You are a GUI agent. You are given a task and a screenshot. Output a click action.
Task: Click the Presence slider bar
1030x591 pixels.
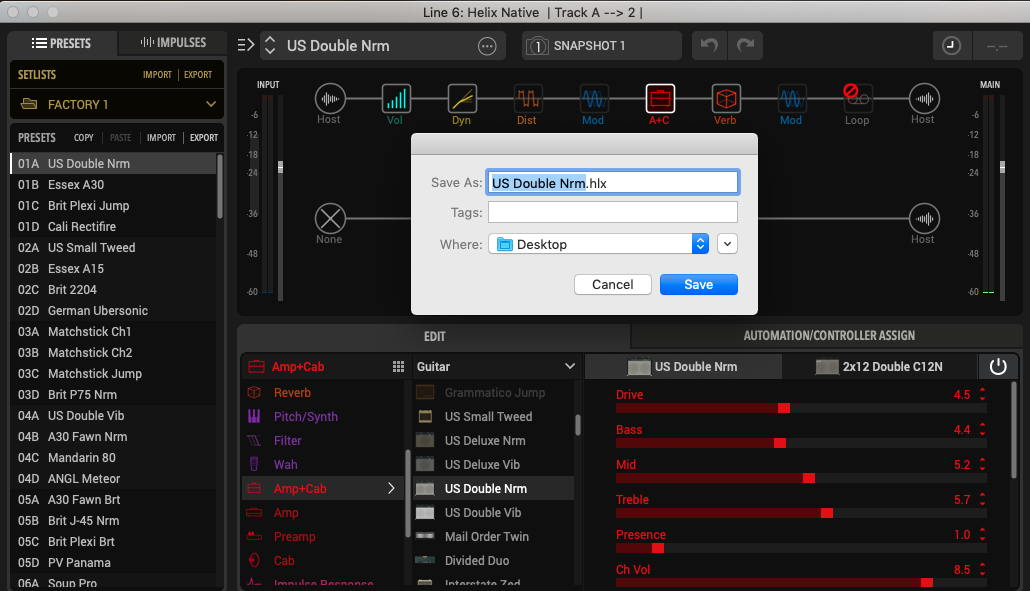point(801,548)
